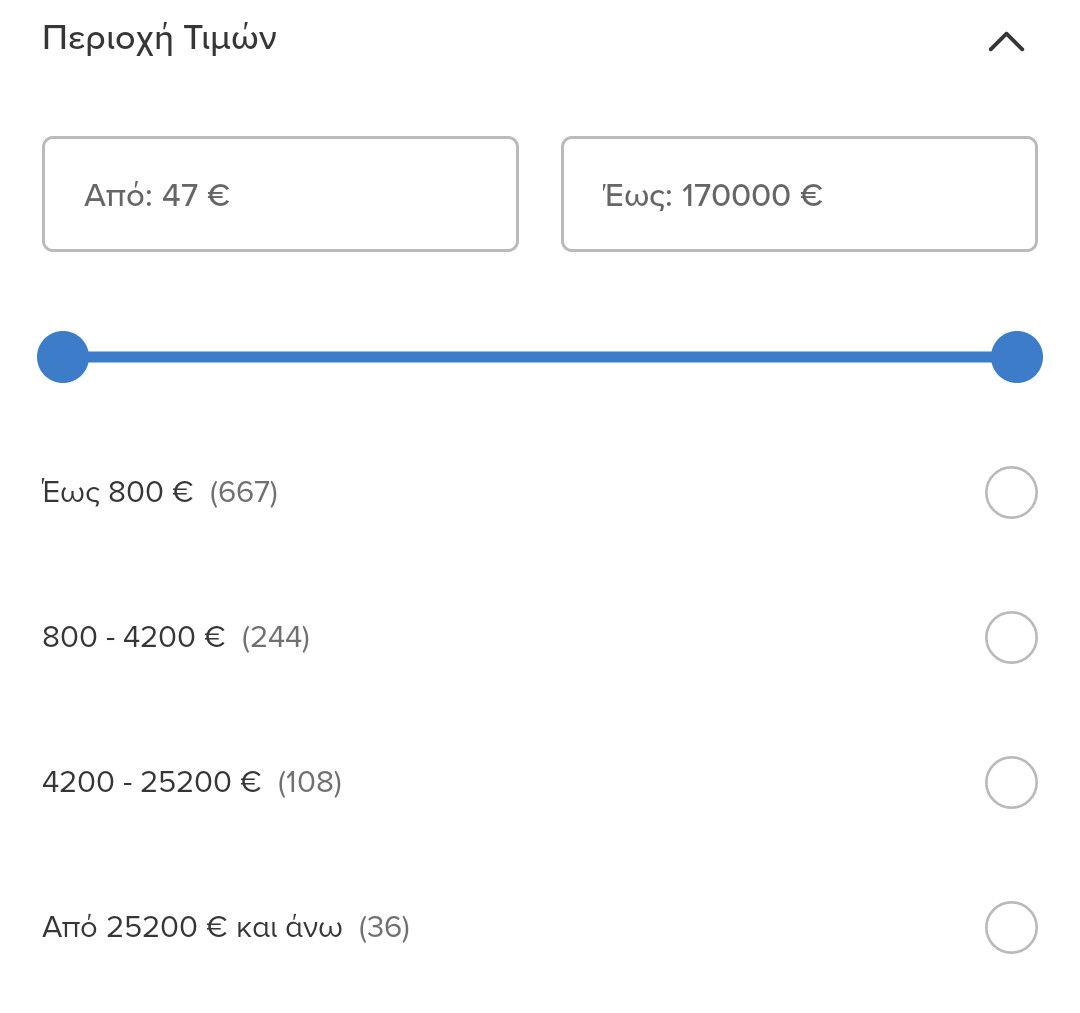
Task: Click the Περιοχή Τιμών section heading
Action: coord(159,39)
